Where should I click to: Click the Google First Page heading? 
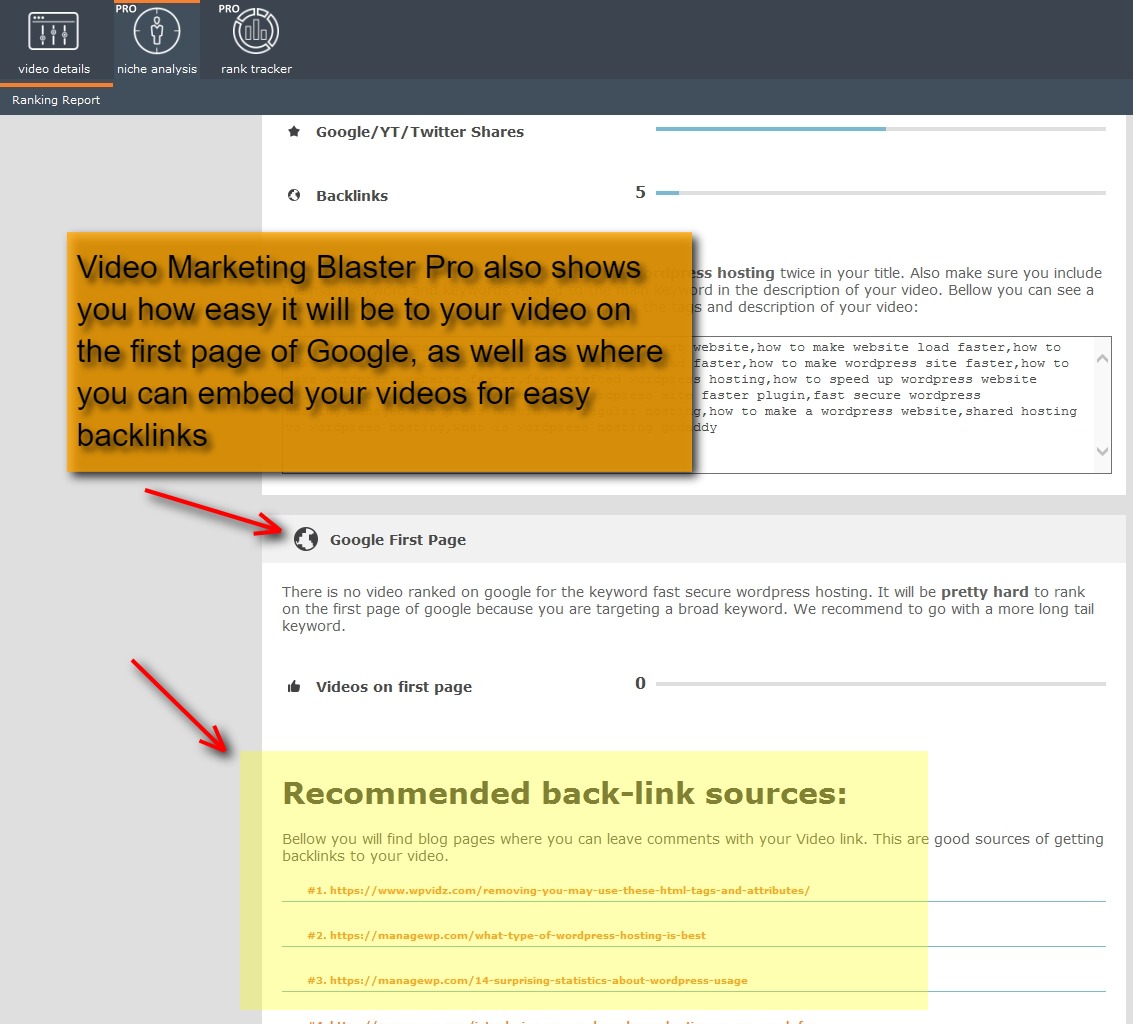(398, 540)
